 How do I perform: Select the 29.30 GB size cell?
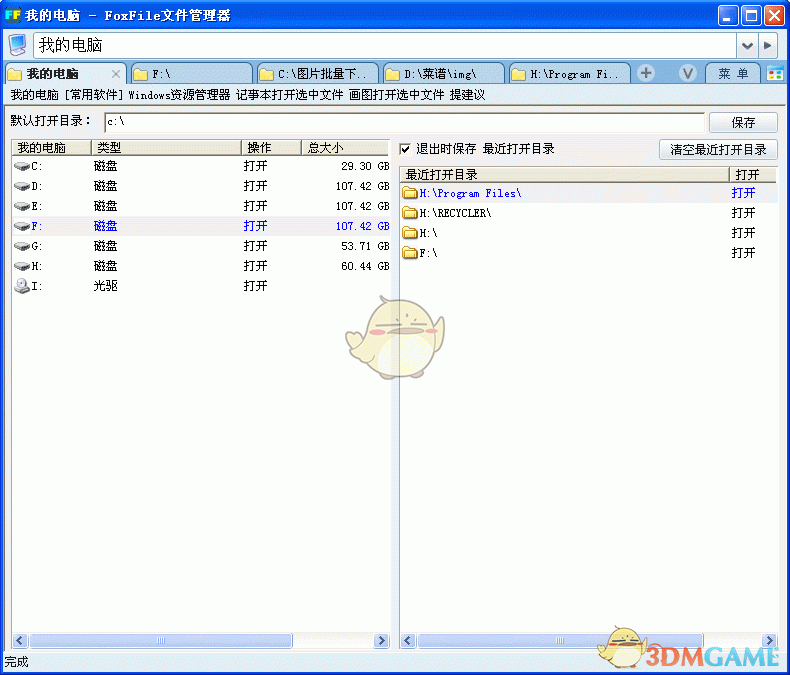tap(365, 166)
